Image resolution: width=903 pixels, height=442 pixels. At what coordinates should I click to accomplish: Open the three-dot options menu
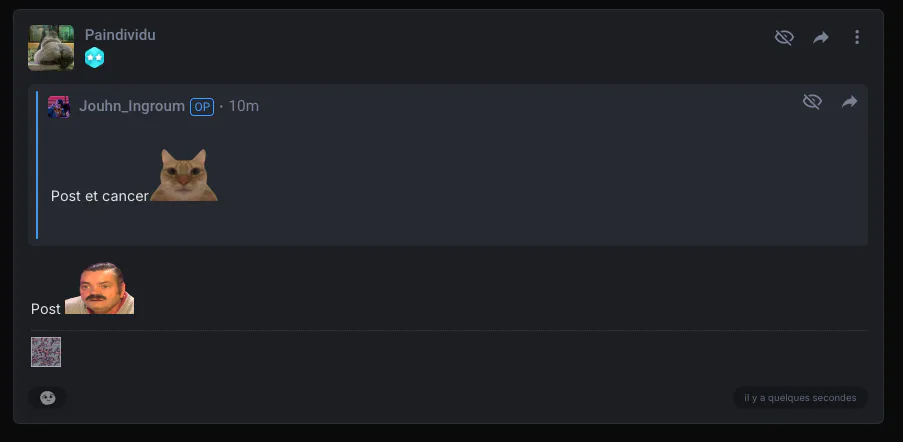click(x=857, y=37)
